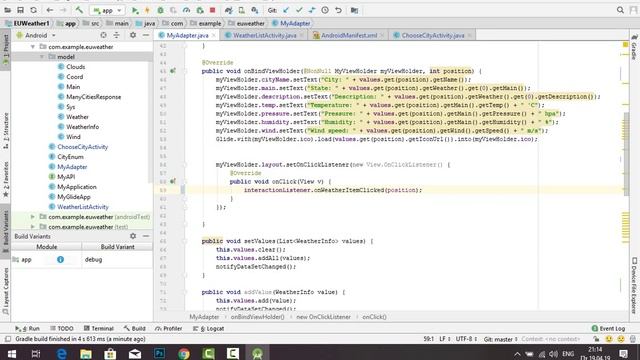Run the app with the green play button
This screenshot has height=360, width=640.
point(135,10)
